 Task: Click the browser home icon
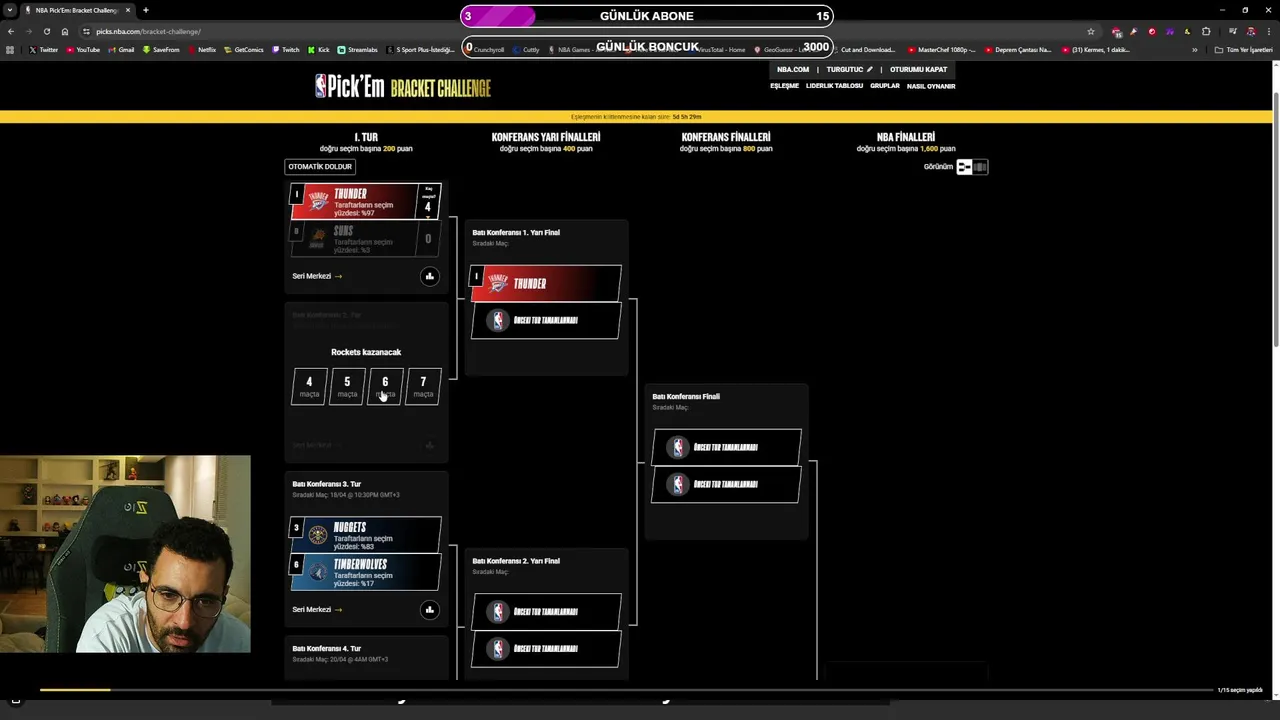click(x=64, y=31)
